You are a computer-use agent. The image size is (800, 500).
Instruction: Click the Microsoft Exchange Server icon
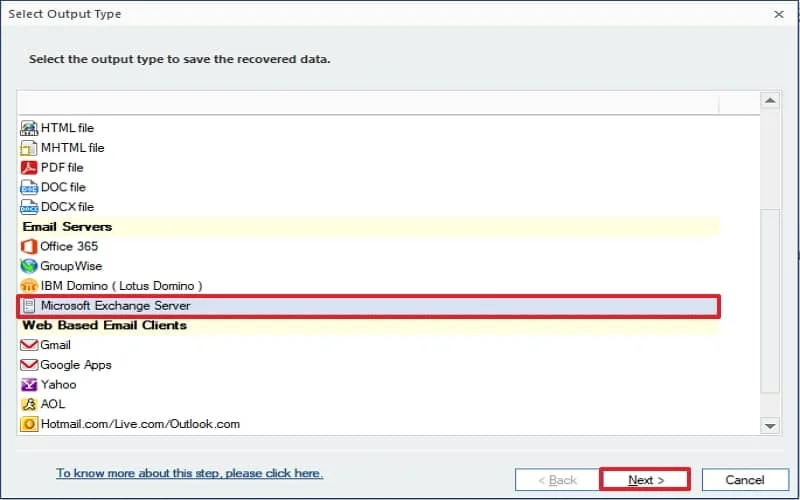point(29,306)
